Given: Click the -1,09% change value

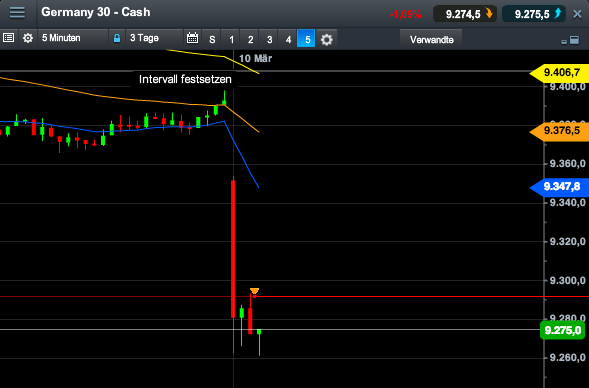Looking at the screenshot, I should point(406,15).
